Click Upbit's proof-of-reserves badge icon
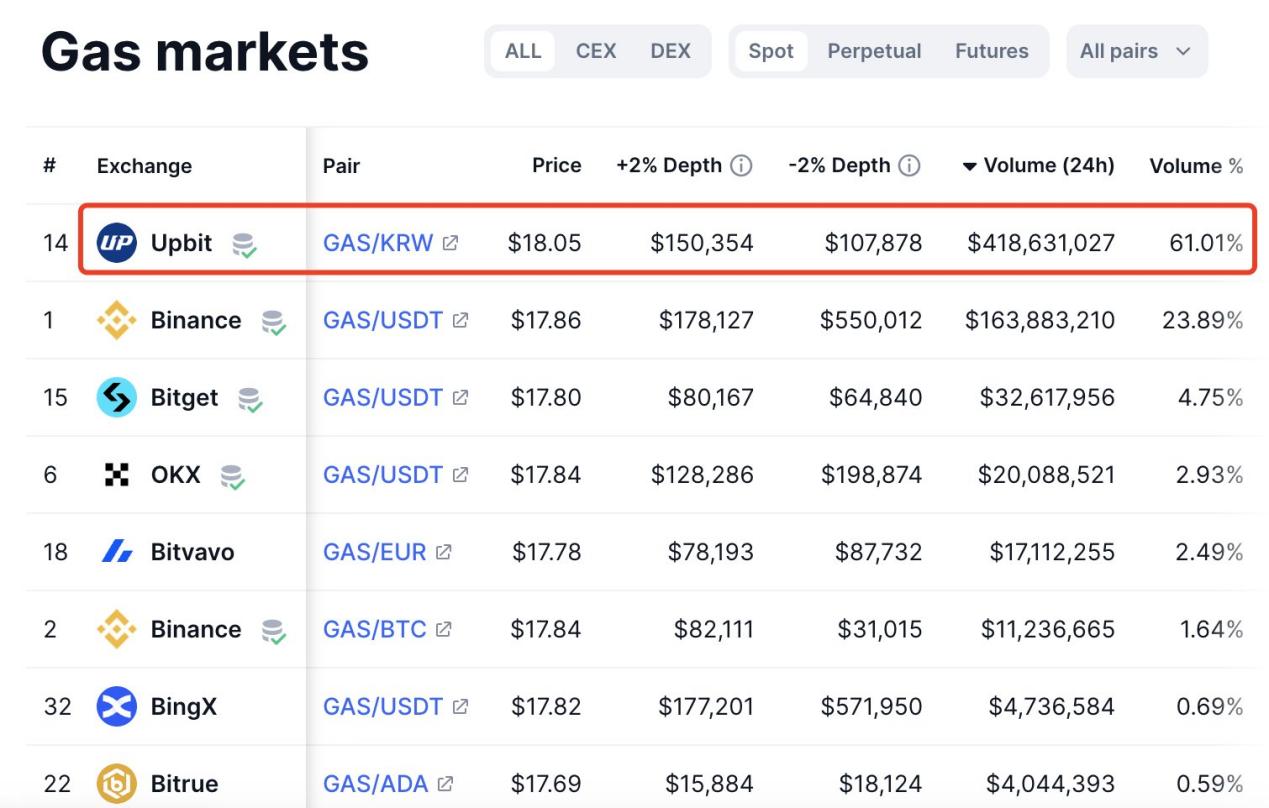Viewport: 1269px width, 808px height. (x=243, y=244)
